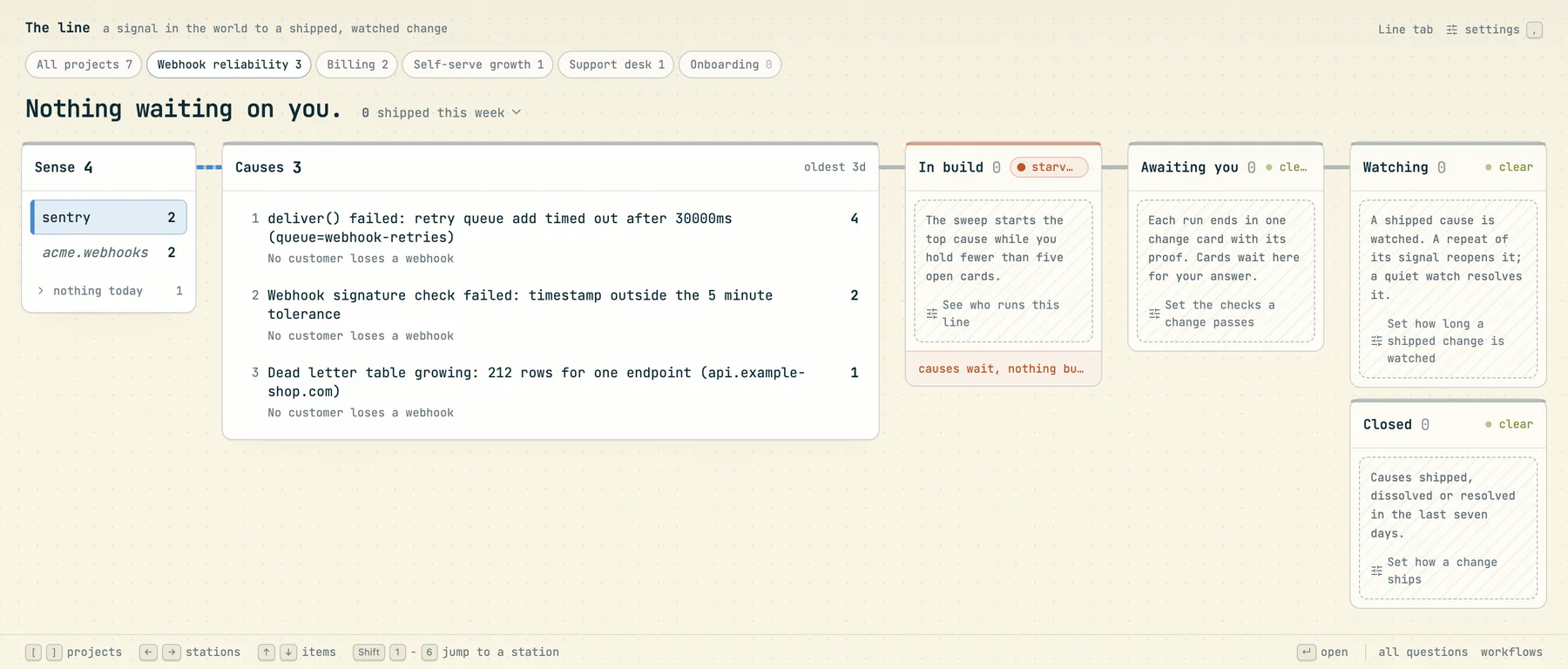Open the workflows link
Image resolution: width=1568 pixels, height=669 pixels.
pos(1511,652)
